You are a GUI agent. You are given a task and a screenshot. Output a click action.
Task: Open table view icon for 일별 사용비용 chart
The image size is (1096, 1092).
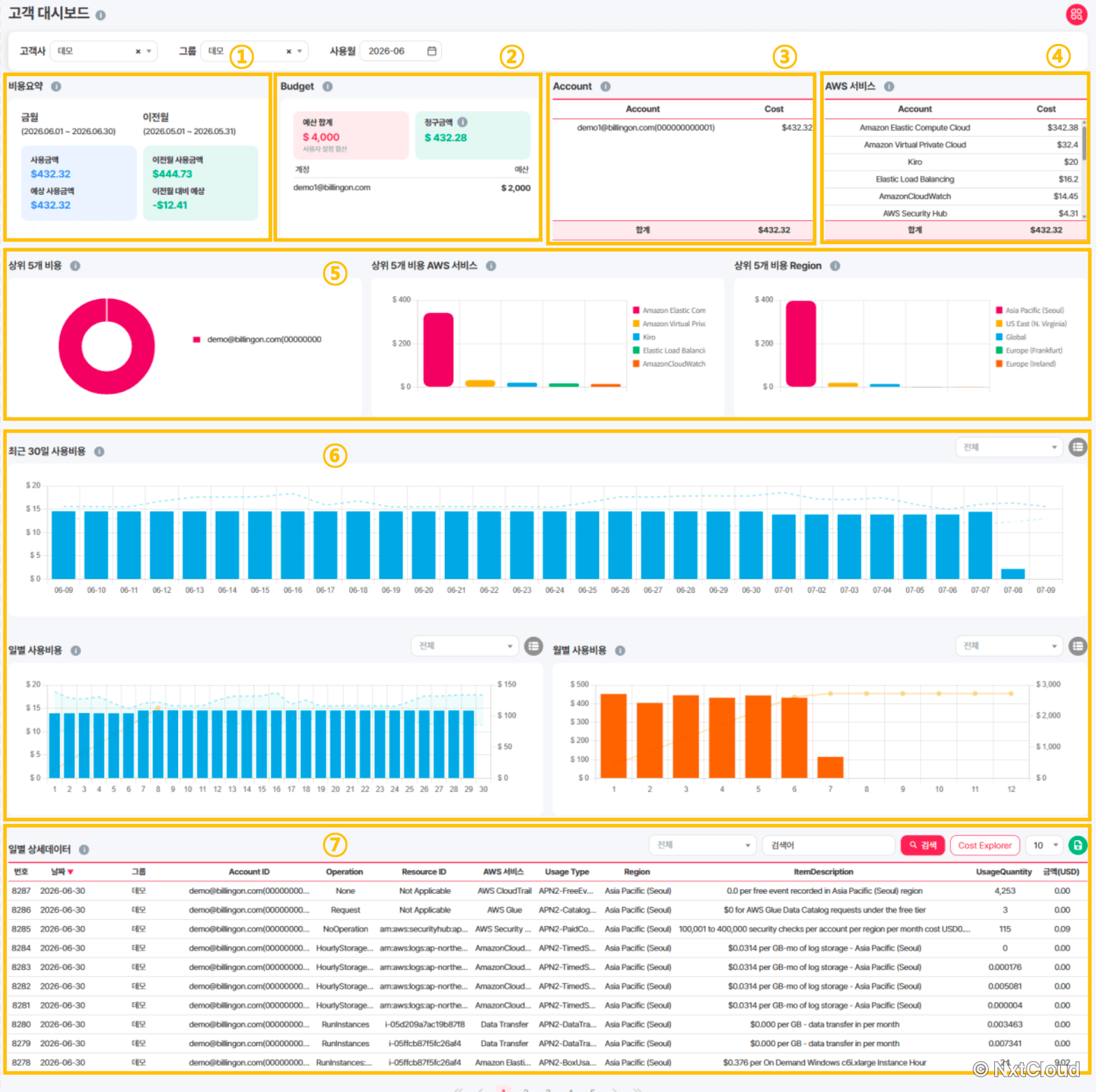pos(534,646)
